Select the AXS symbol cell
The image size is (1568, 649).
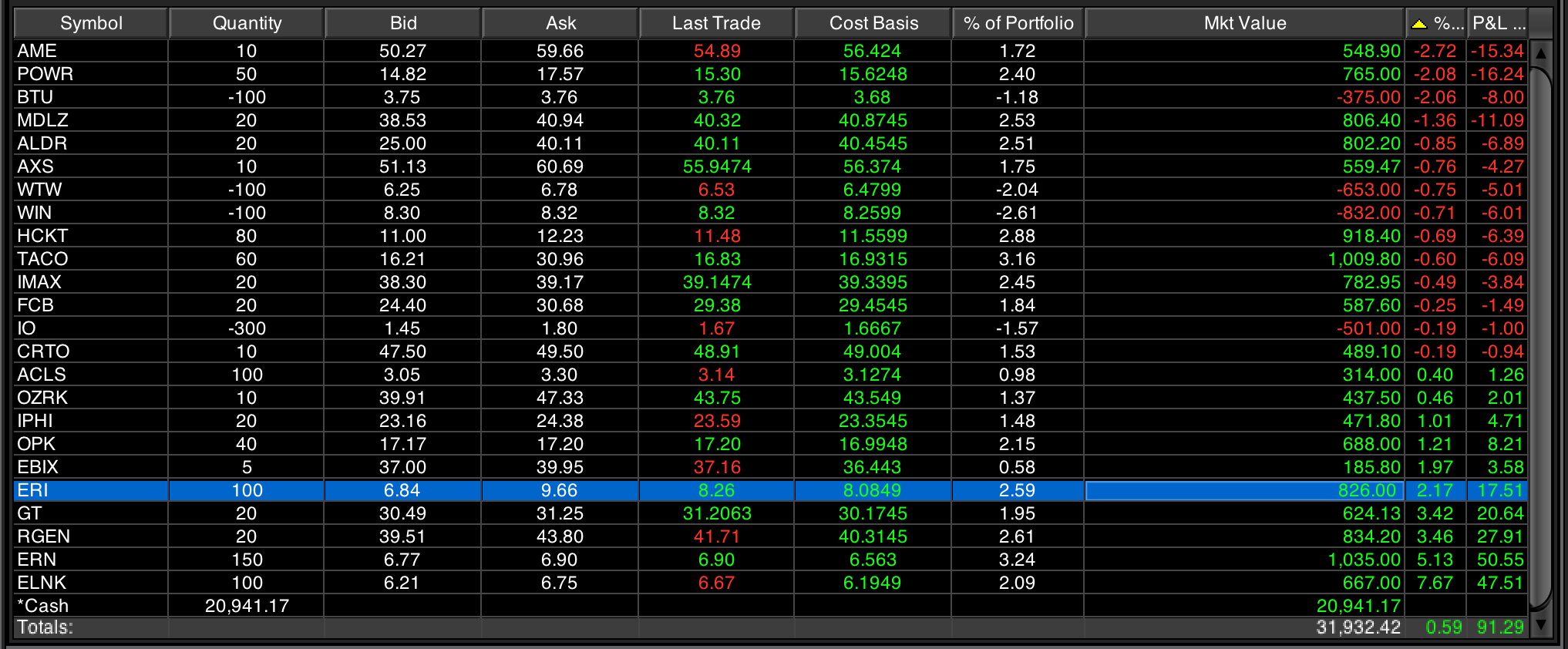(x=91, y=166)
